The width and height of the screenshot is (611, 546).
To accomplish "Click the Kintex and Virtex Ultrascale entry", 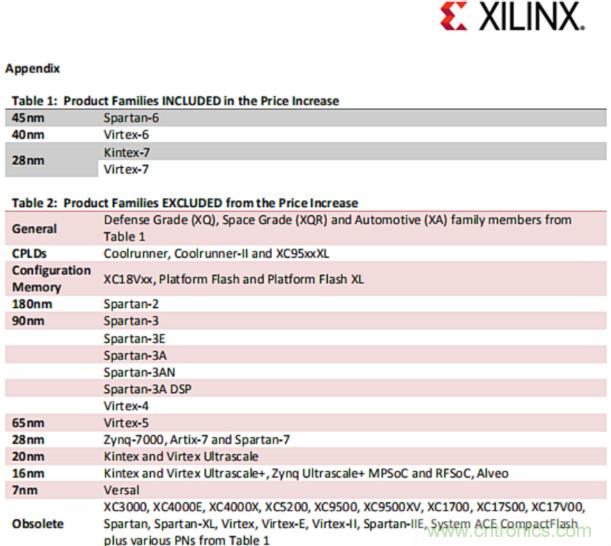I will pyautogui.click(x=181, y=456).
